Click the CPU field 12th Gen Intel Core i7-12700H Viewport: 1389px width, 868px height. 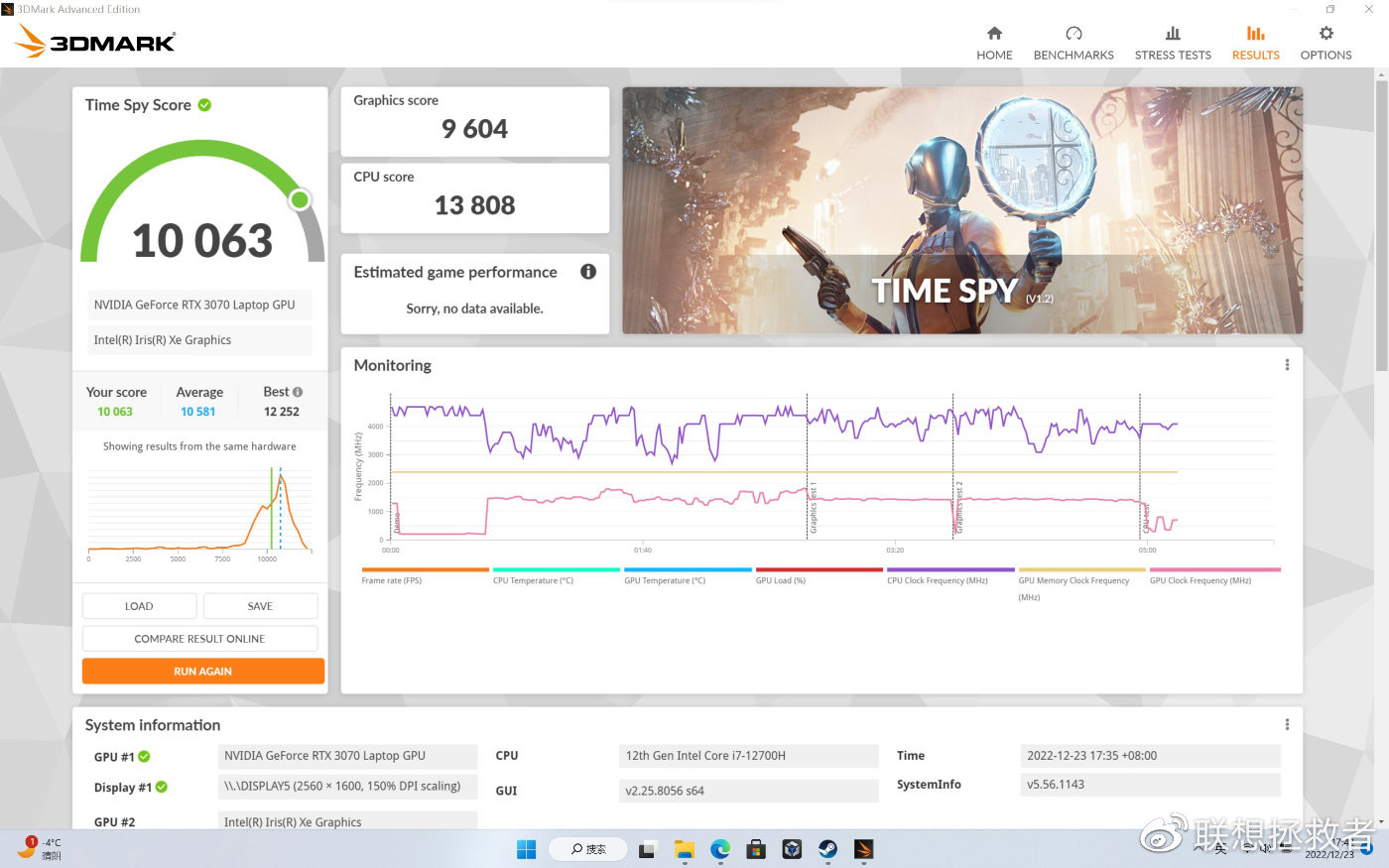(748, 756)
